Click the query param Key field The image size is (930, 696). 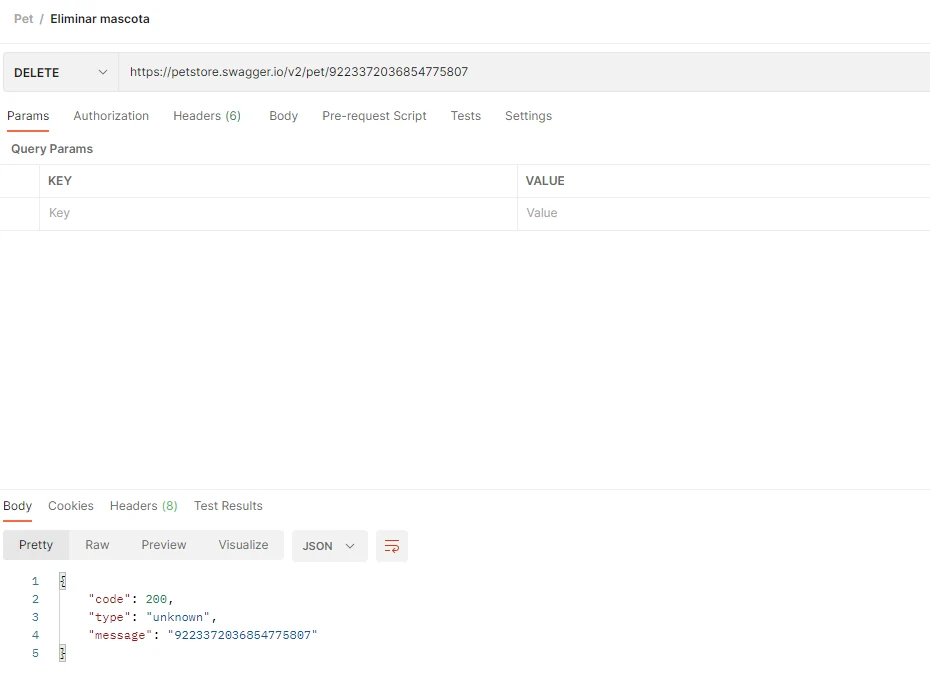pyautogui.click(x=278, y=213)
